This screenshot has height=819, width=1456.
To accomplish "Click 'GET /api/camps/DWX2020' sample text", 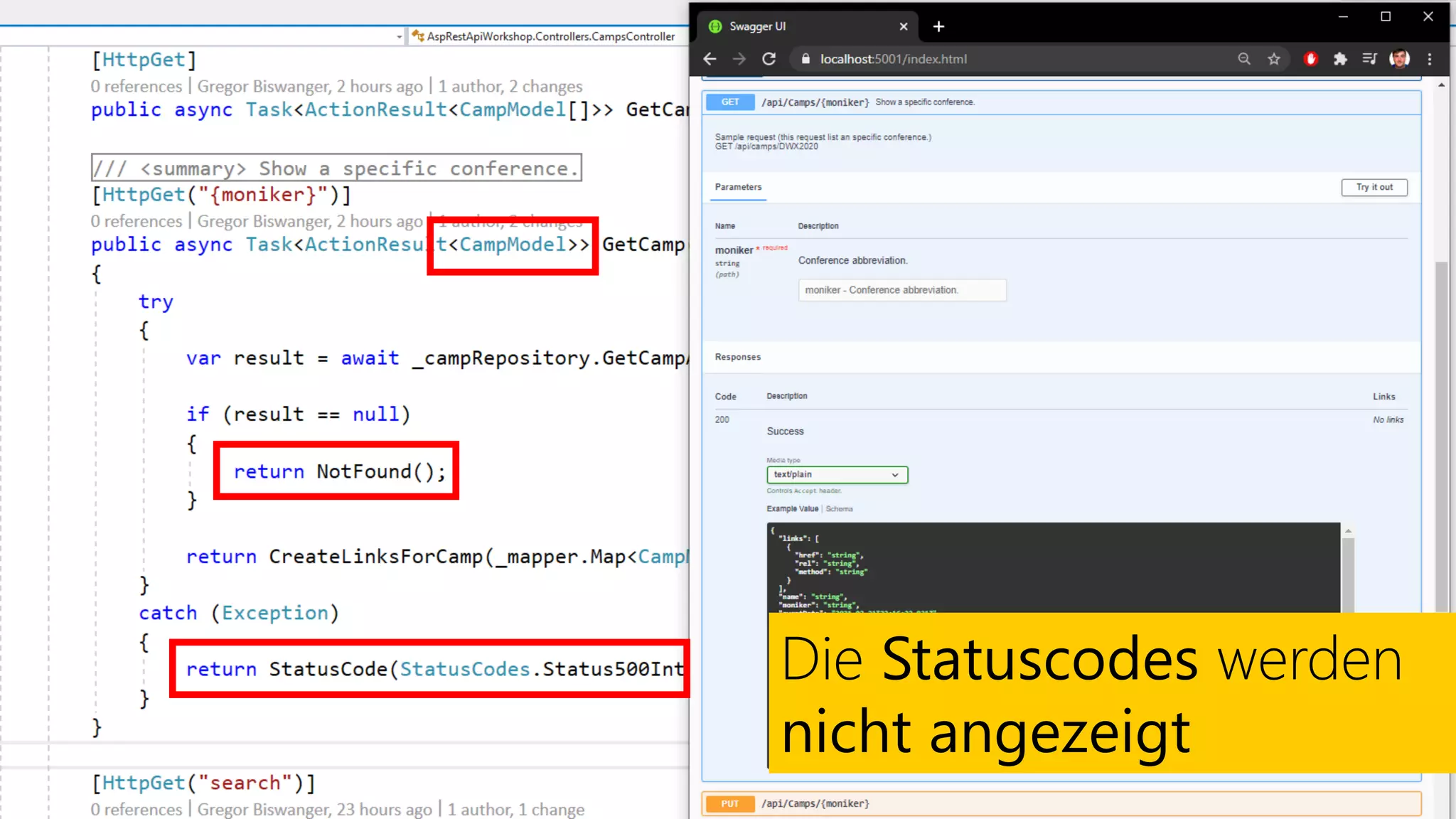I will (x=766, y=146).
